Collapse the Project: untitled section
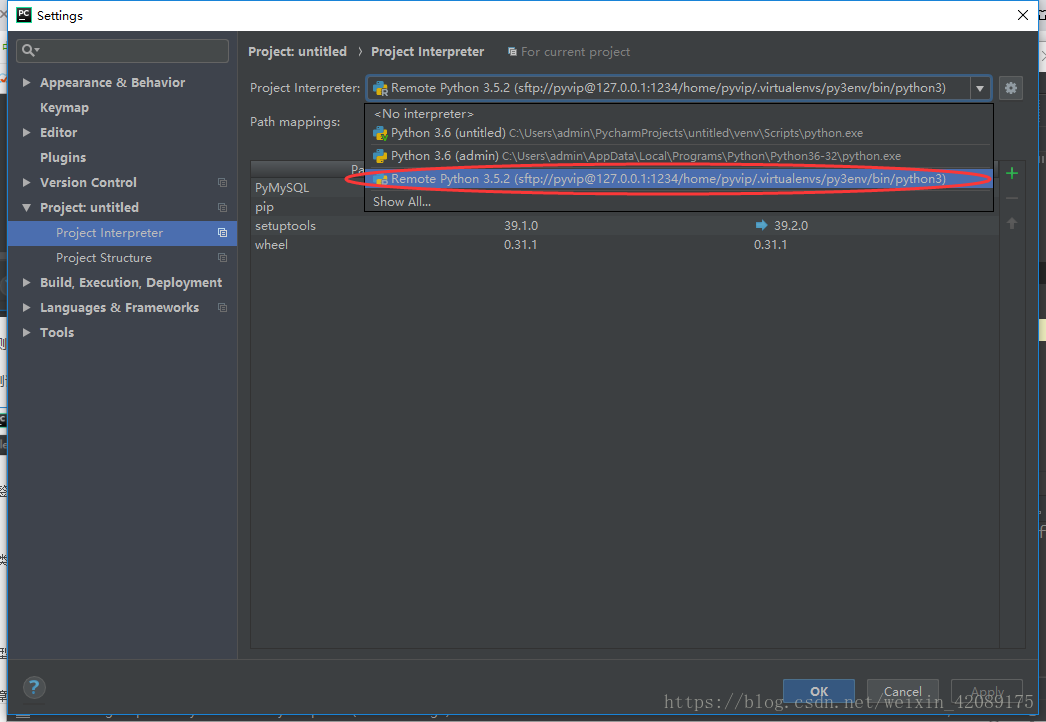Viewport: 1046px width, 722px height. [x=27, y=208]
